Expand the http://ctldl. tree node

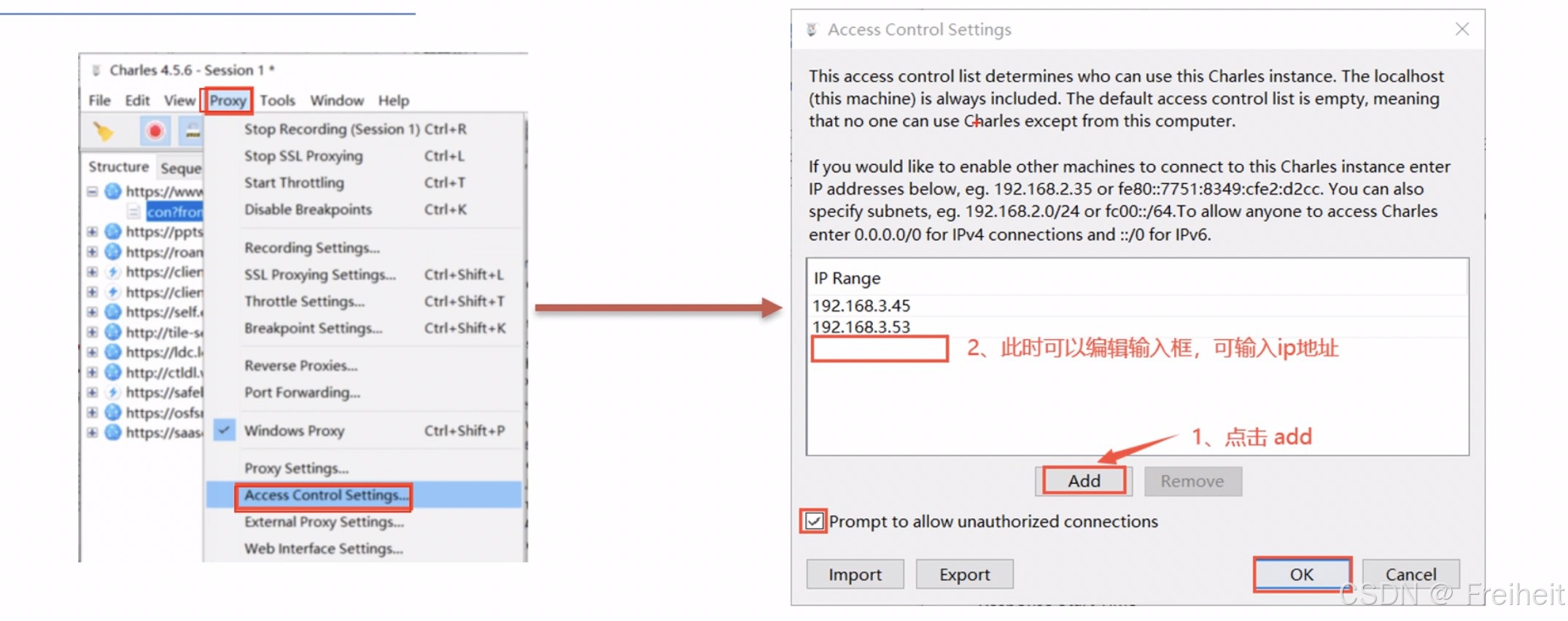93,372
